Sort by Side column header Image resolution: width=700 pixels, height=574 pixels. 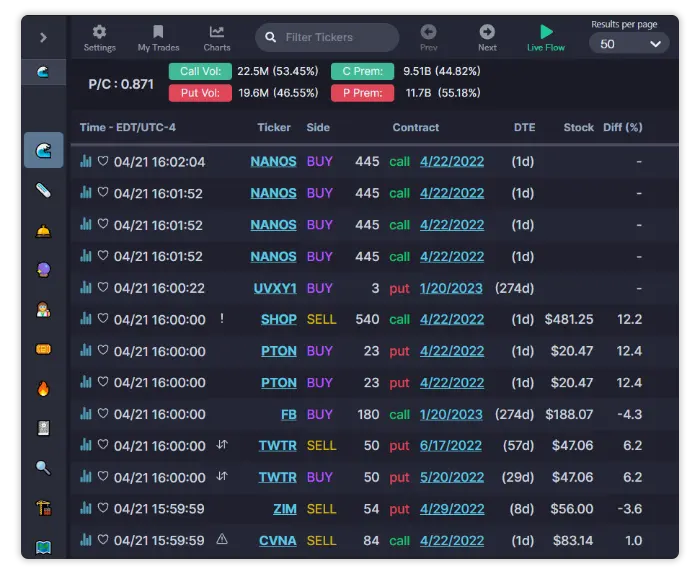[318, 128]
